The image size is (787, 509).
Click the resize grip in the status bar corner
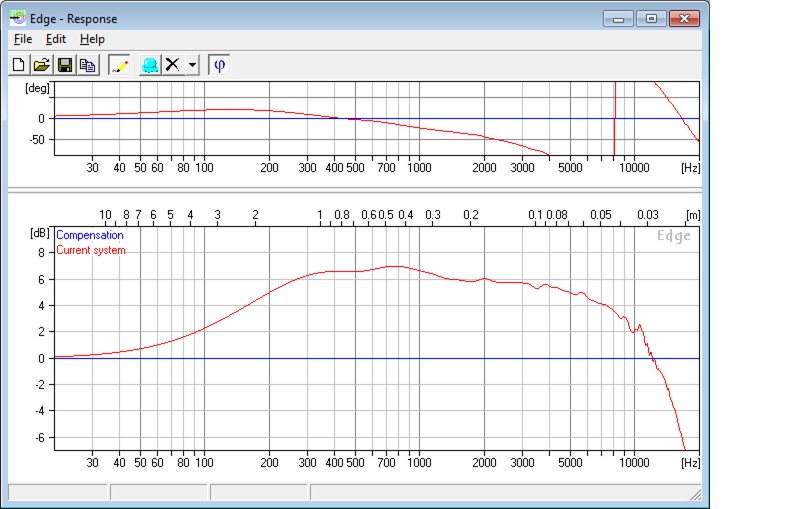click(x=696, y=494)
